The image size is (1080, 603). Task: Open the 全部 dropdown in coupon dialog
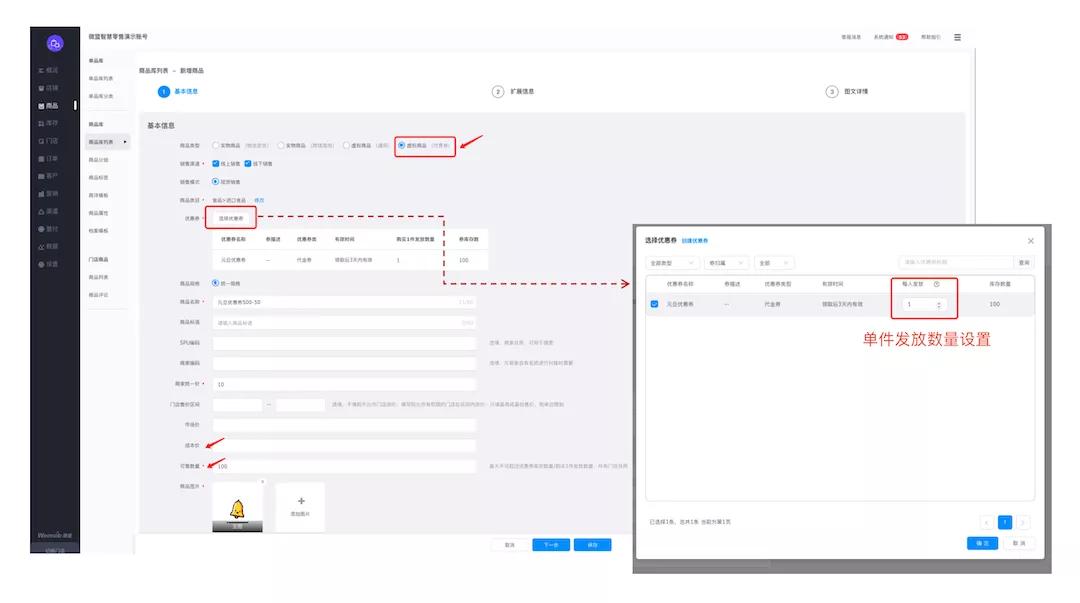pos(774,263)
